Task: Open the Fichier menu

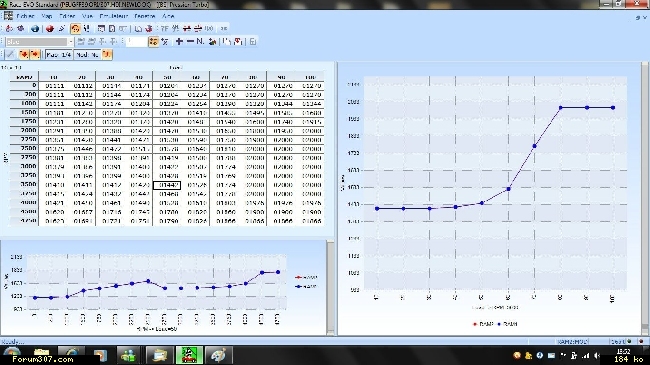Action: pyautogui.click(x=25, y=16)
